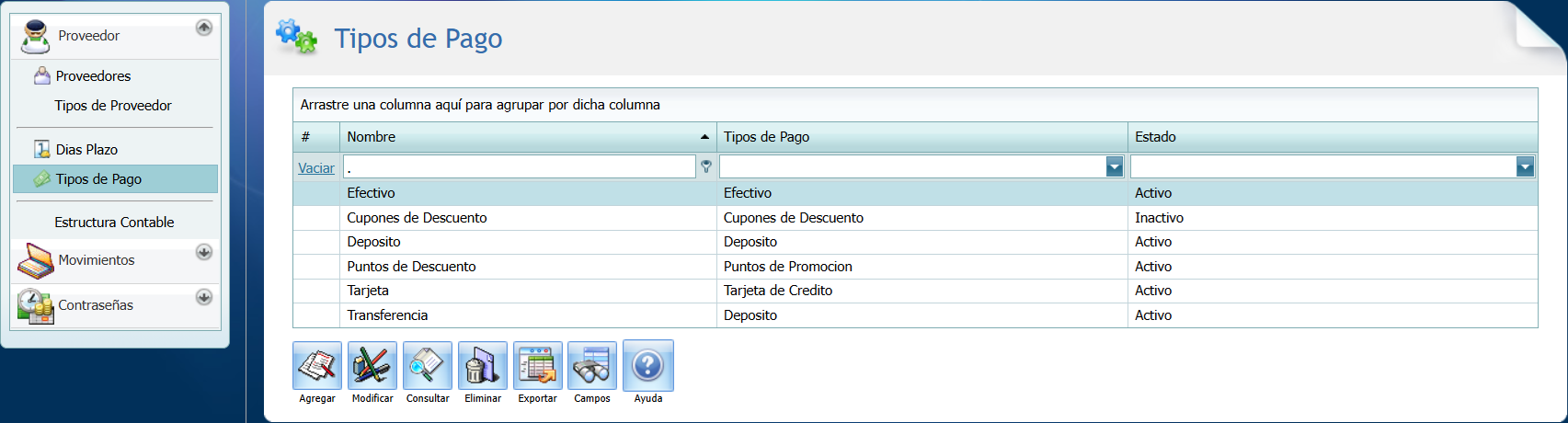The height and width of the screenshot is (423, 1568).
Task: Click the Proveedor section icon
Action: tap(35, 37)
